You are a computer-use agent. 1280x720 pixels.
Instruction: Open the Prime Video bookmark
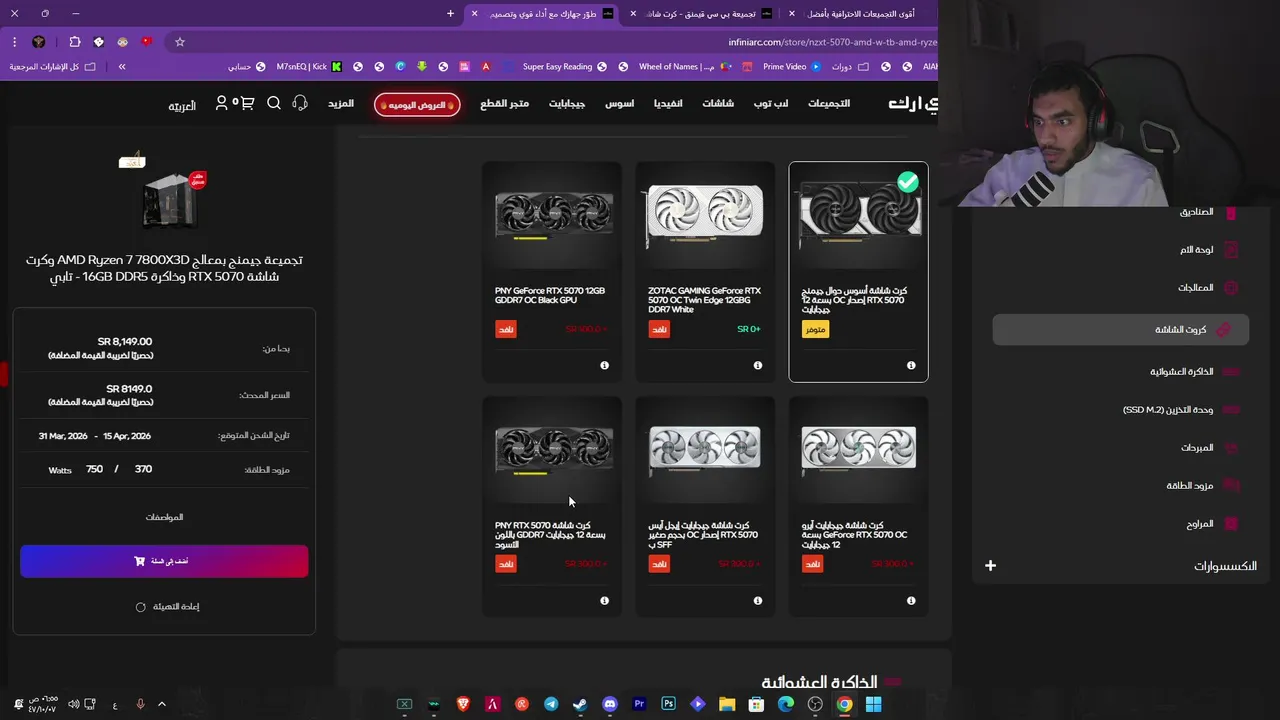[x=791, y=66]
